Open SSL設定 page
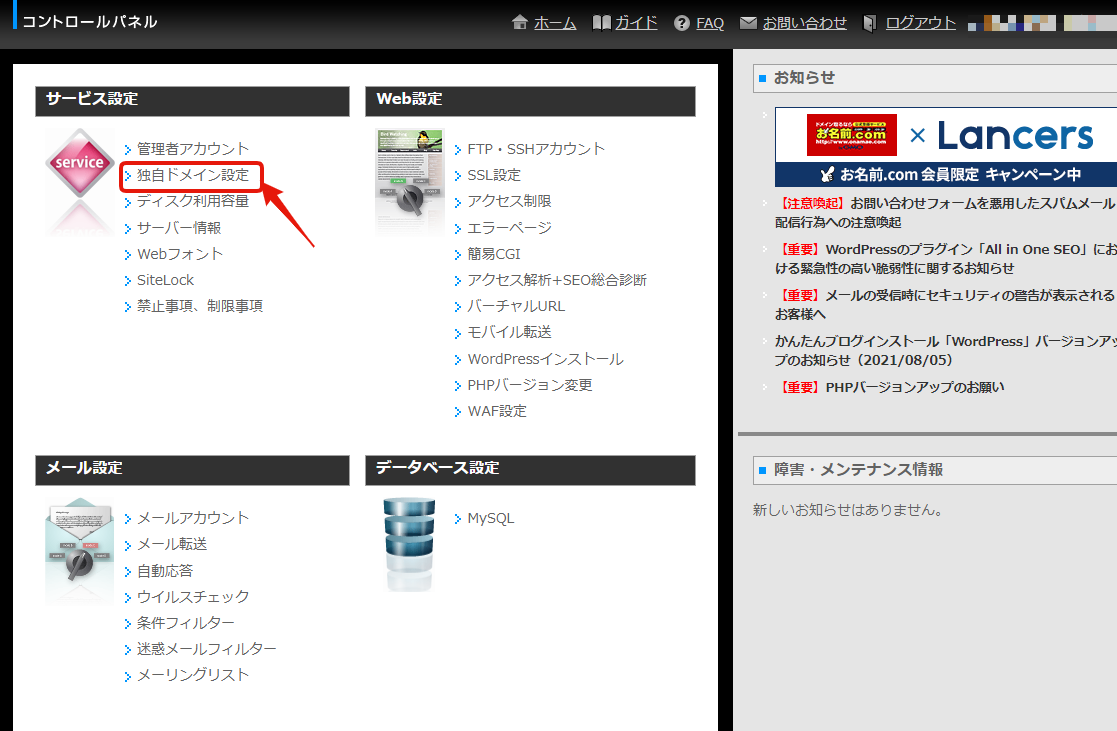Image resolution: width=1117 pixels, height=731 pixels. [494, 175]
